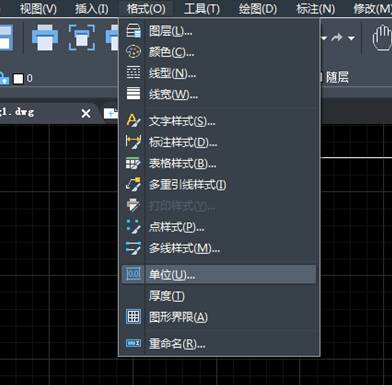Screen dimensions: 392x385
Task: Open the 插入(I) menu
Action: pyautogui.click(x=92, y=9)
